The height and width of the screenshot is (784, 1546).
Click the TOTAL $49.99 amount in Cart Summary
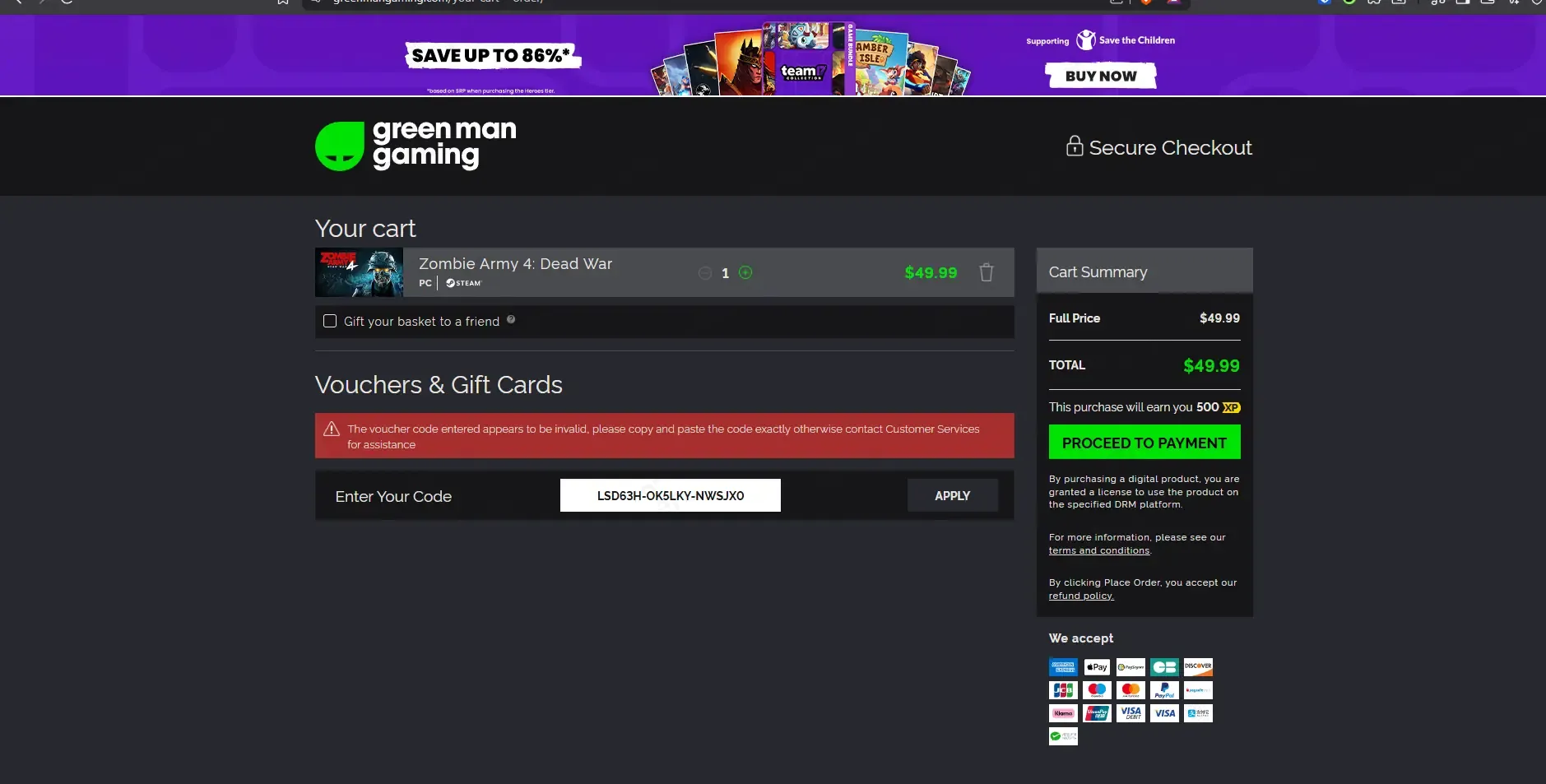(x=1211, y=365)
